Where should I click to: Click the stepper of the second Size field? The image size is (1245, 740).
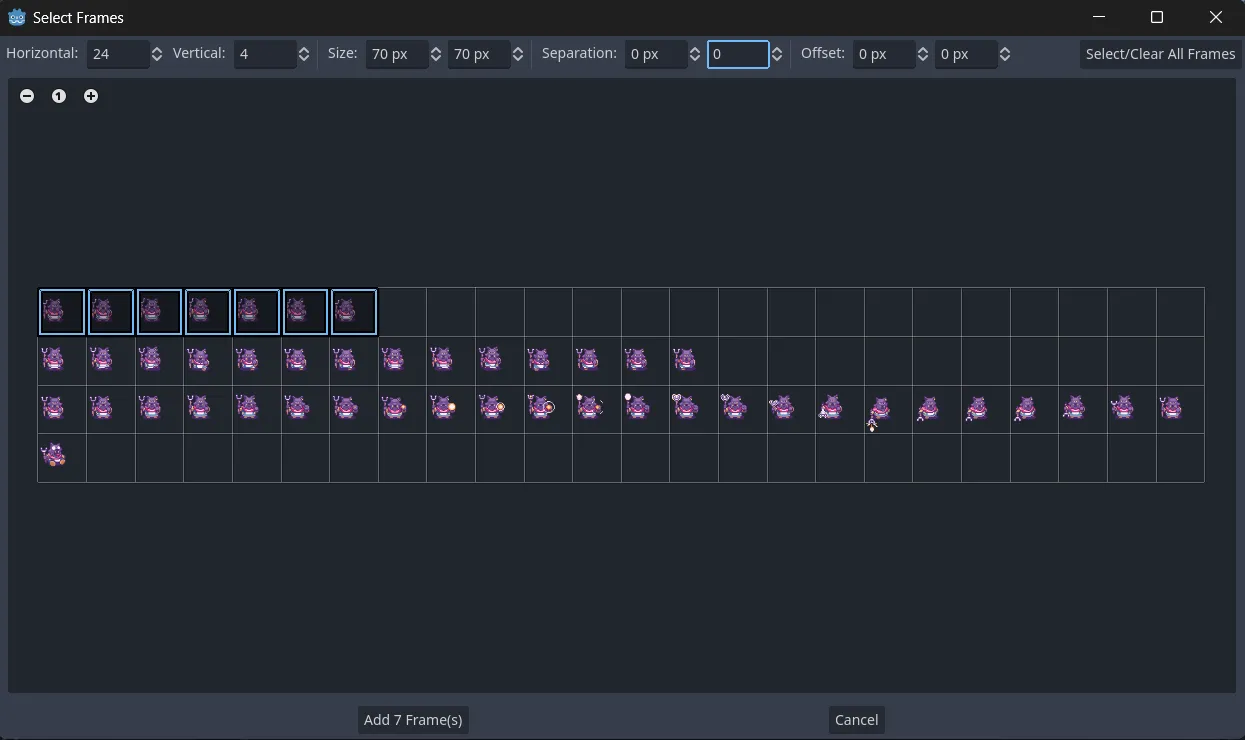coord(518,54)
